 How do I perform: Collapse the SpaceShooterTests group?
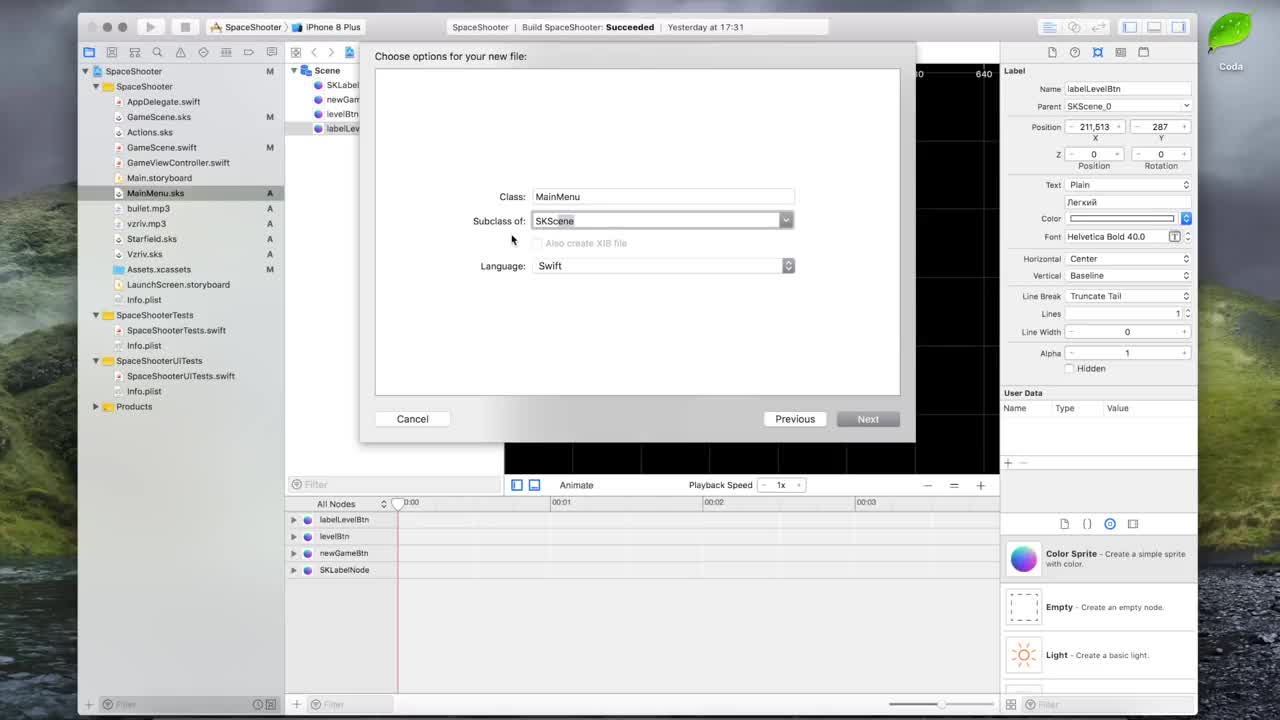click(x=96, y=315)
